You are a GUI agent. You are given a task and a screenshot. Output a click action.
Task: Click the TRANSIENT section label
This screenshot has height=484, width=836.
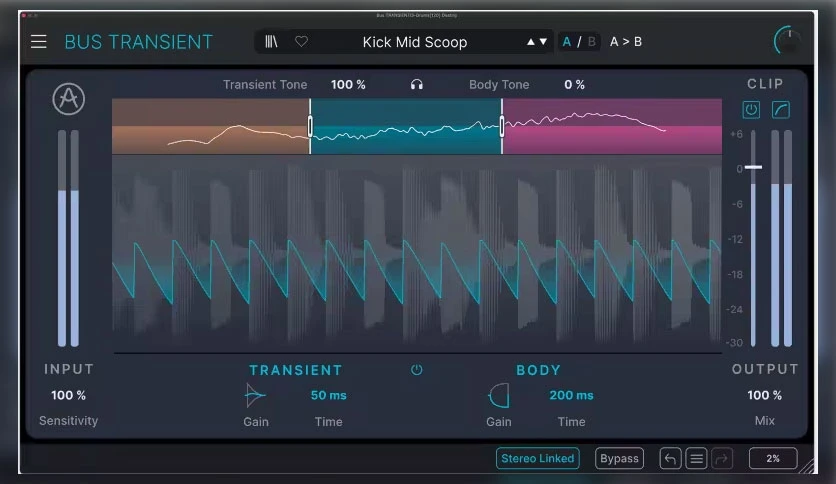296,370
